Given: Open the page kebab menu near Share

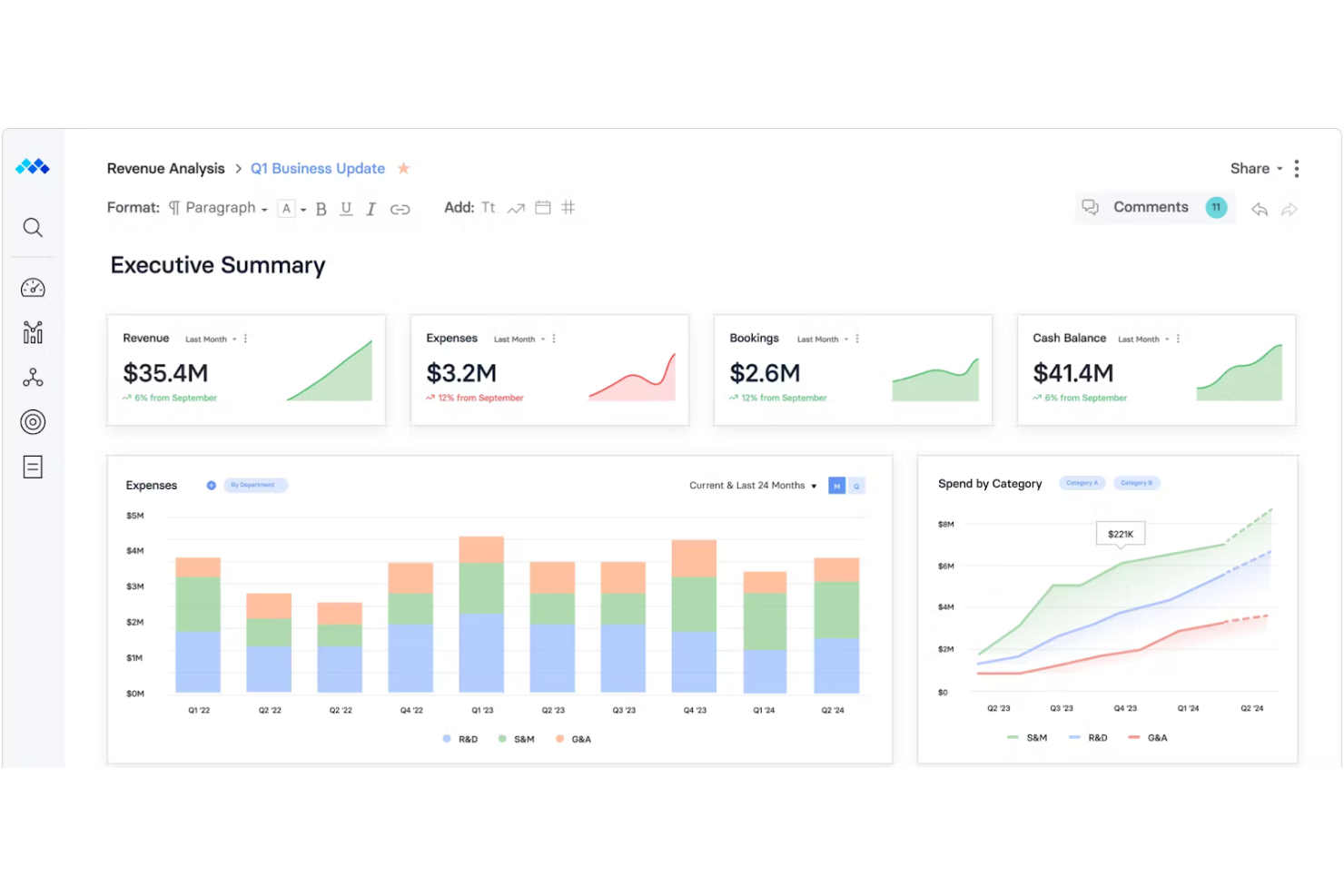Looking at the screenshot, I should click(1297, 169).
